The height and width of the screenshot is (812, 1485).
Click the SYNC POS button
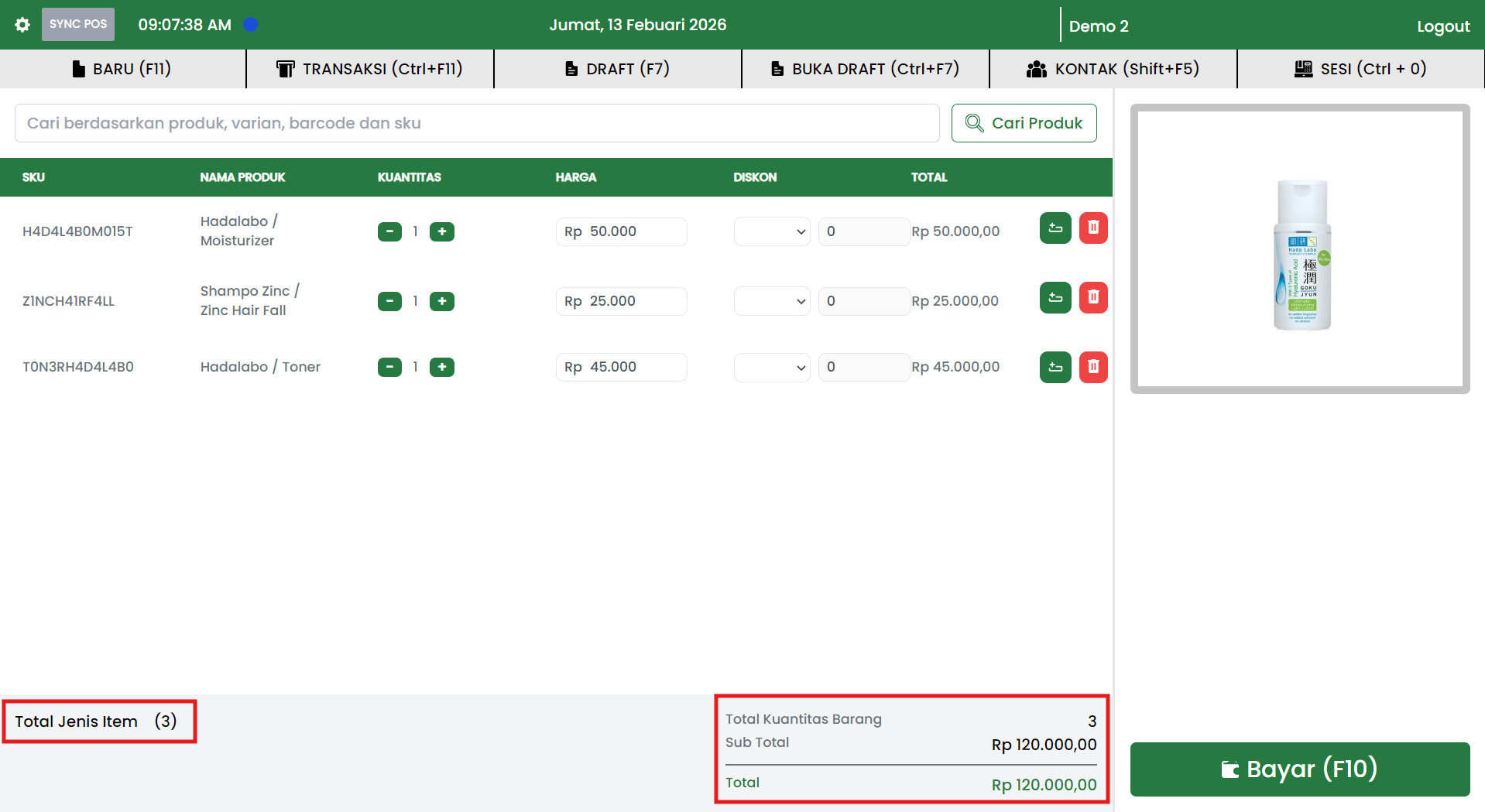(78, 25)
